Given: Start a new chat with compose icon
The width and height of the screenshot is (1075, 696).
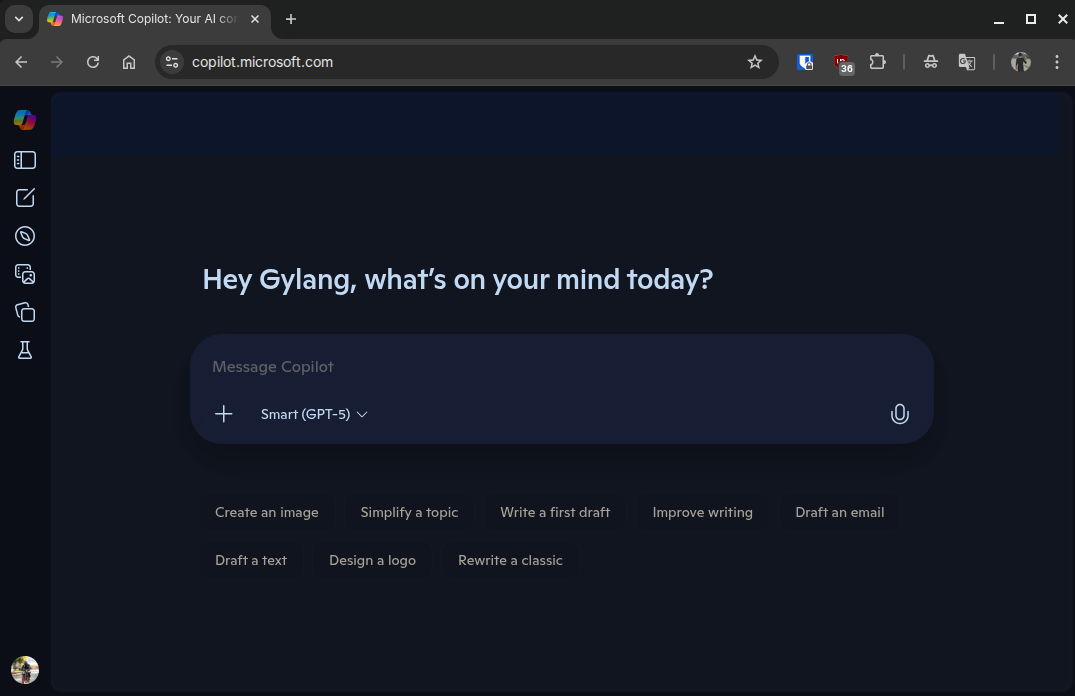Looking at the screenshot, I should click(x=25, y=198).
